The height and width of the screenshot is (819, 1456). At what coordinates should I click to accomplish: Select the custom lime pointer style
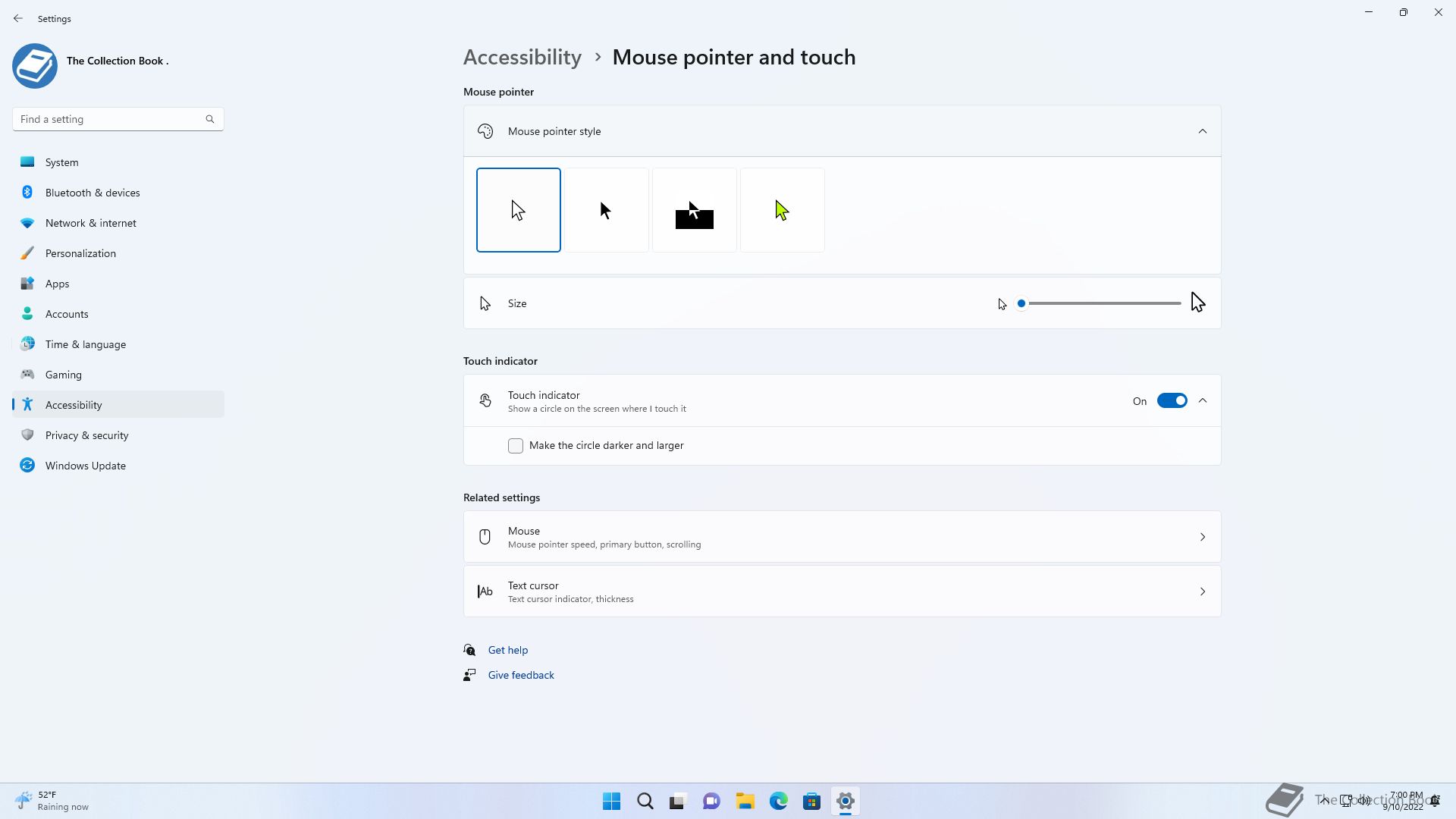(782, 210)
